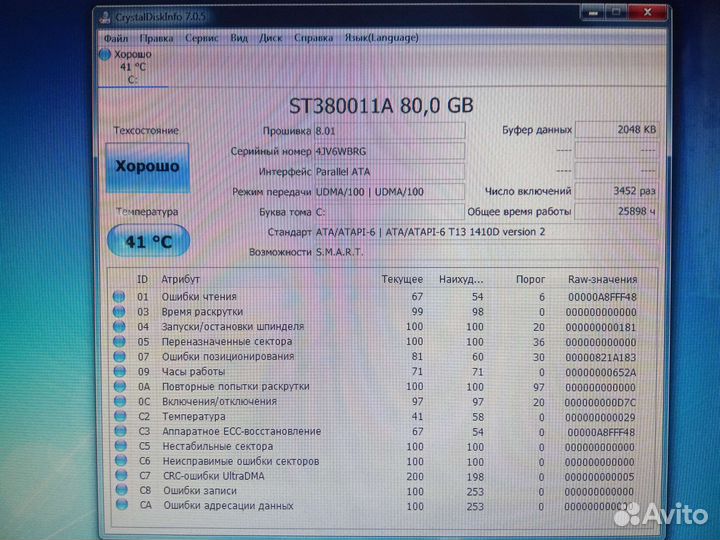The image size is (720, 540).
Task: Click the Raw-значения column header
Action: [x=602, y=279]
